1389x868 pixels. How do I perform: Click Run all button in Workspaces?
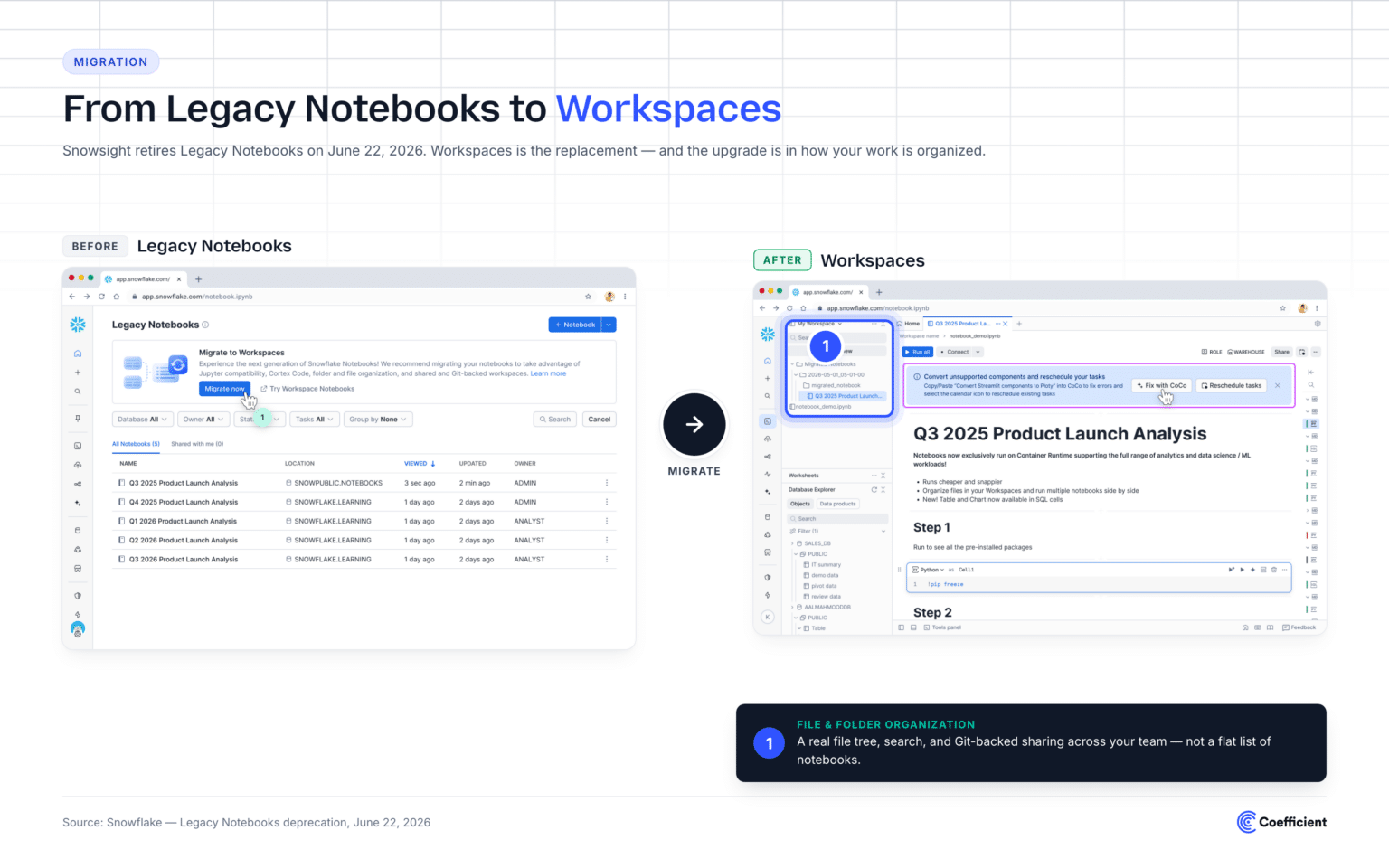click(x=918, y=352)
